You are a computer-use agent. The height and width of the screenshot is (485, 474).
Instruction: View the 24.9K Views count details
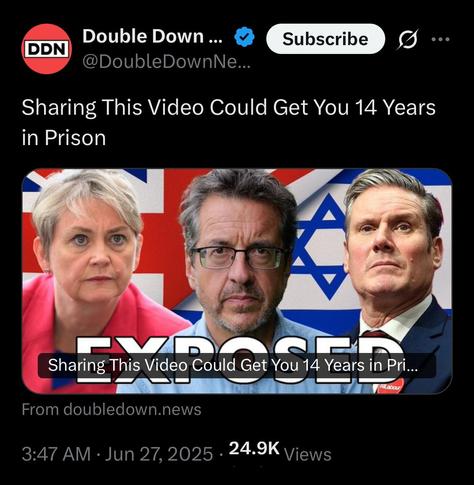(280, 452)
